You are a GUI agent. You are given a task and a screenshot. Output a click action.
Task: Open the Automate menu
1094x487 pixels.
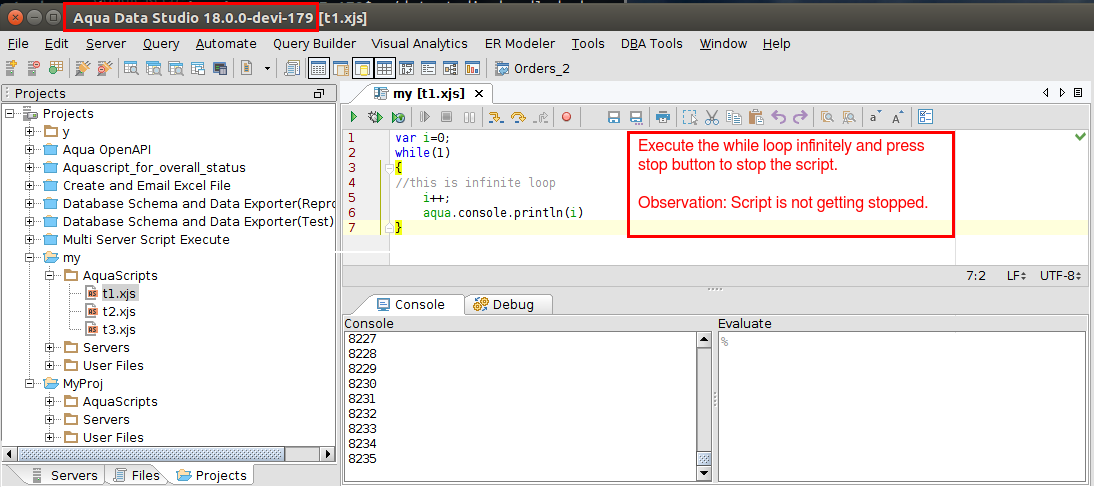(226, 44)
